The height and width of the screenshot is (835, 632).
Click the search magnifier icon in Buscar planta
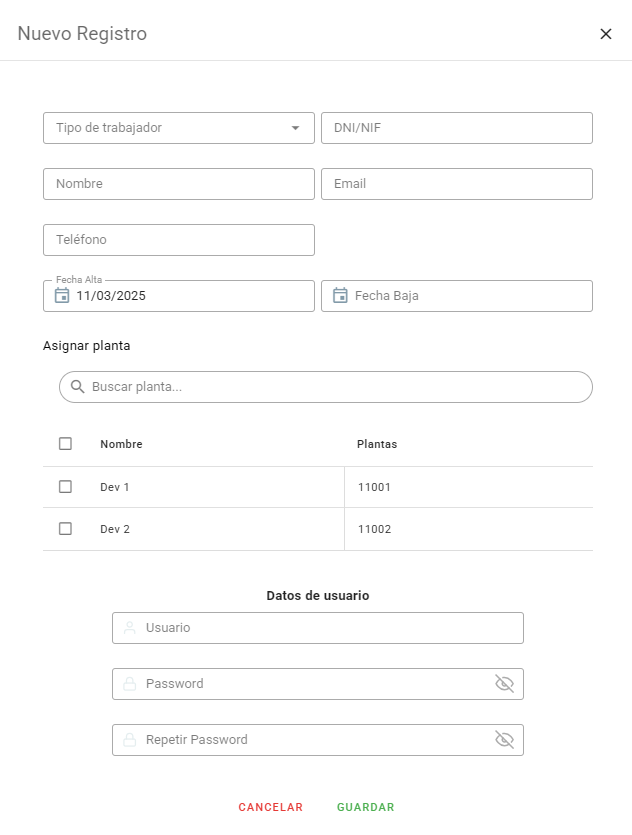point(78,387)
